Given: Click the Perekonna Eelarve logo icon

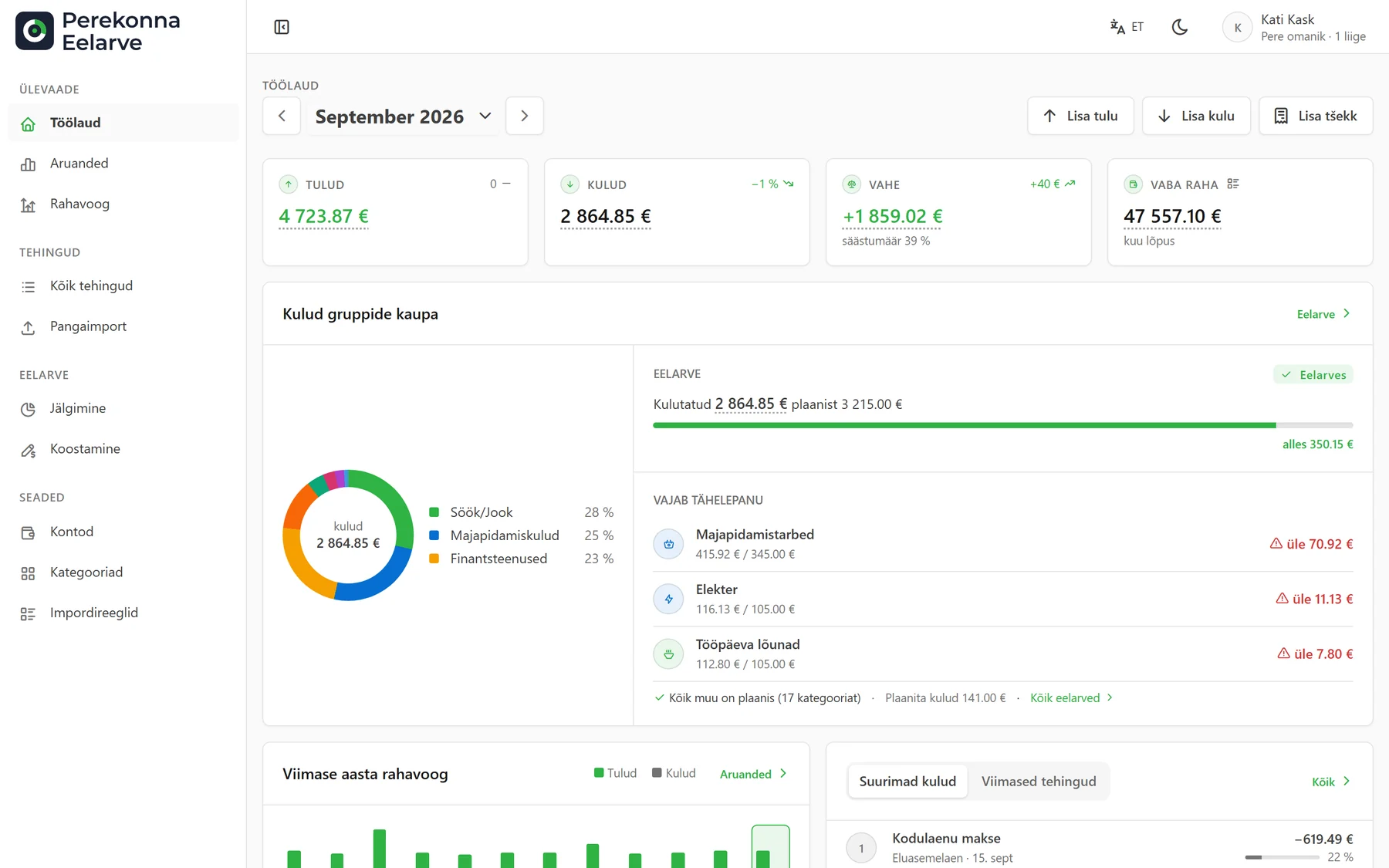Looking at the screenshot, I should [x=35, y=31].
